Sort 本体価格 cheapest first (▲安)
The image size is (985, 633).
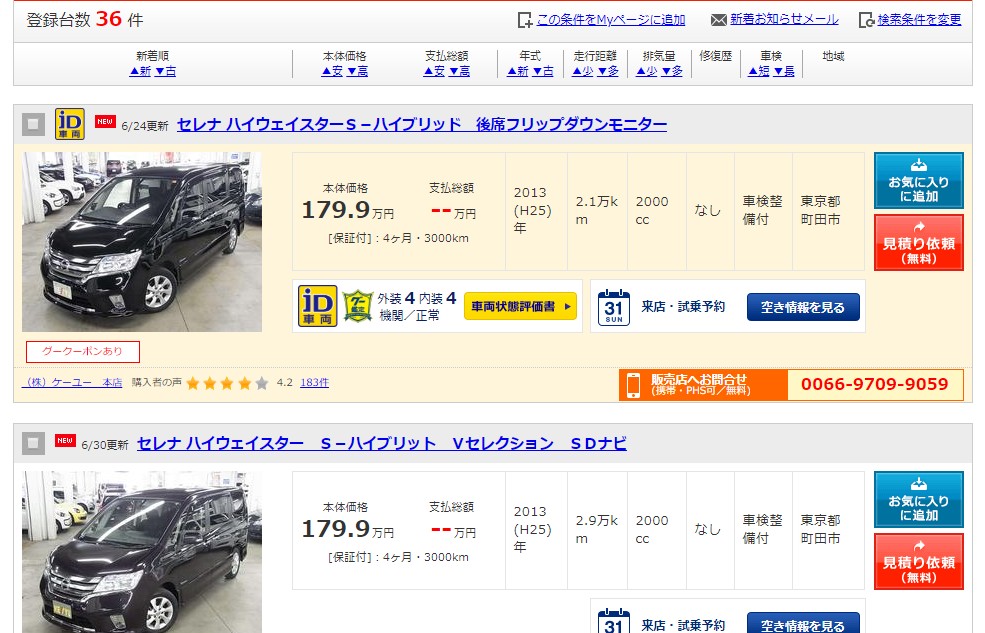[x=332, y=71]
